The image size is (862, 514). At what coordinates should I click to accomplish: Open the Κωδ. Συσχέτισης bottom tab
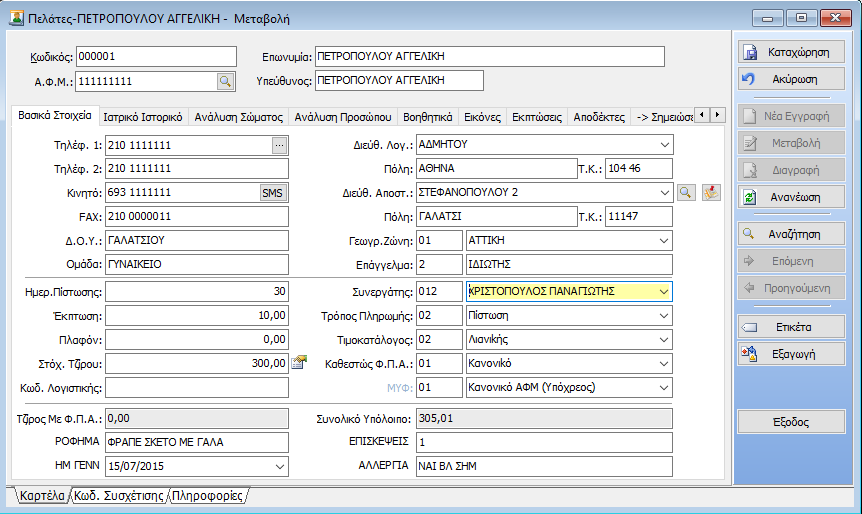(119, 496)
